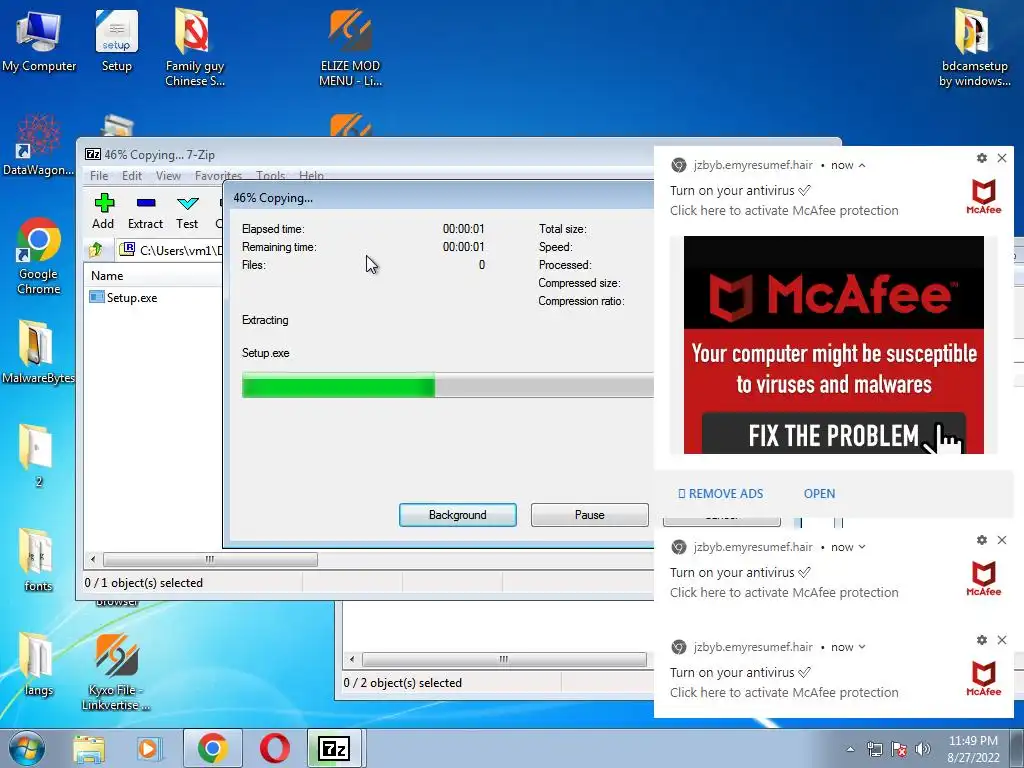The image size is (1024, 768).
Task: Open settings gear of bottom notification
Action: click(982, 640)
